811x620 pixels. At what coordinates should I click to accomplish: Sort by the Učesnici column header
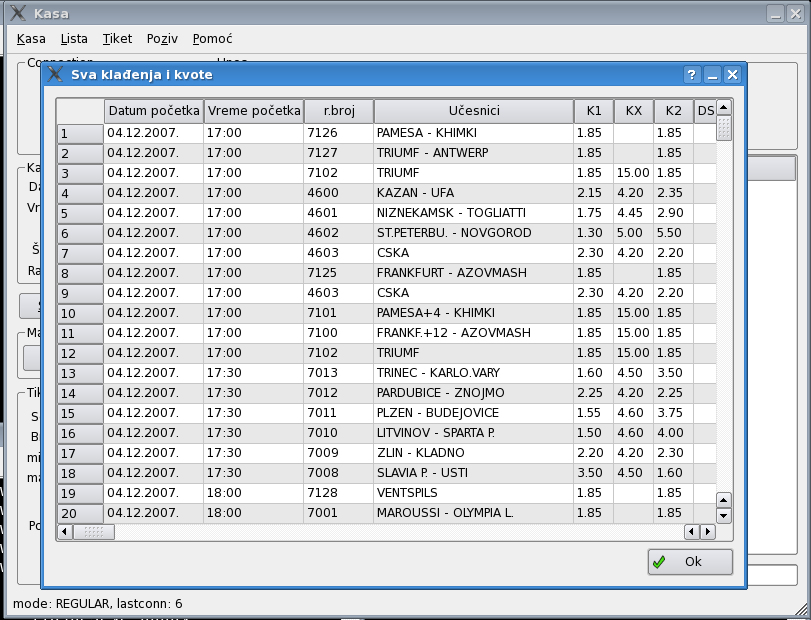coord(473,111)
